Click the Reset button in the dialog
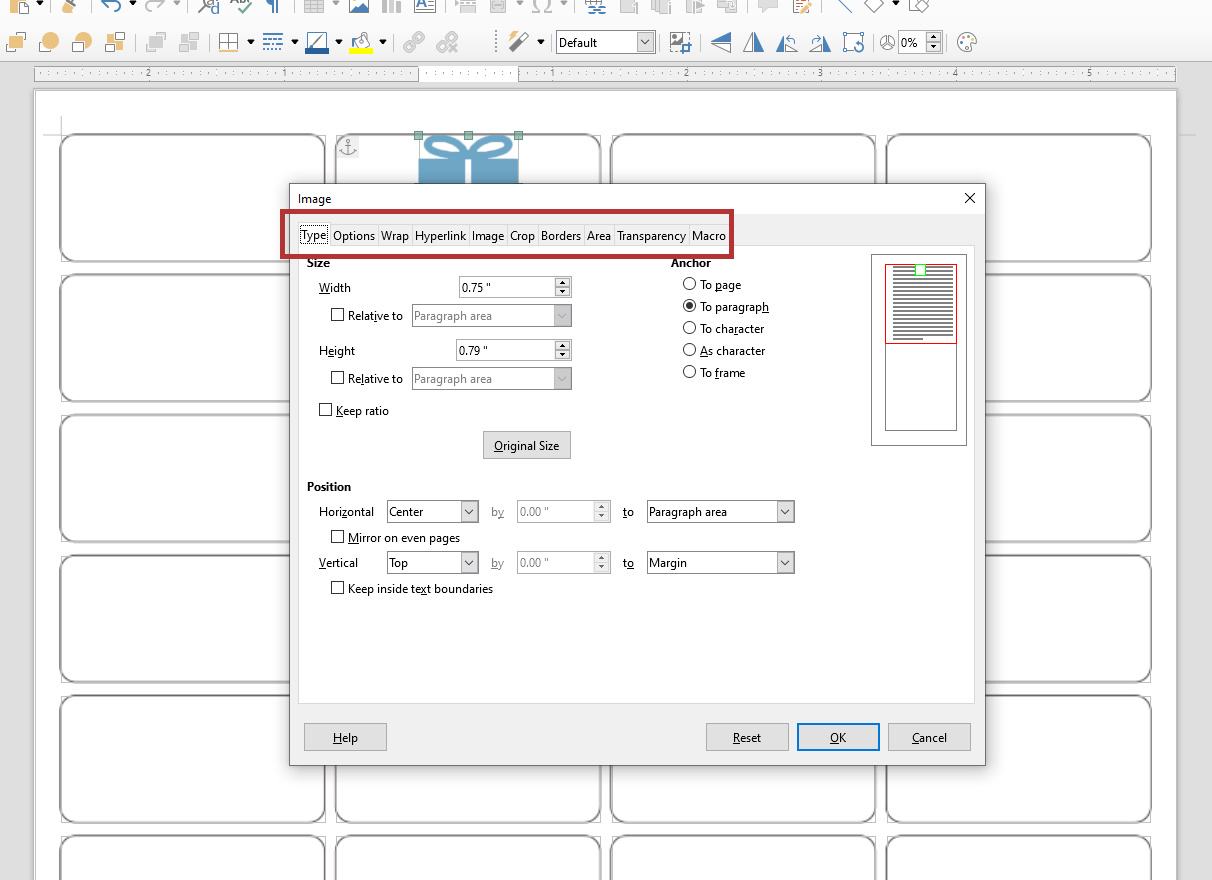Viewport: 1212px width, 880px height. [747, 737]
